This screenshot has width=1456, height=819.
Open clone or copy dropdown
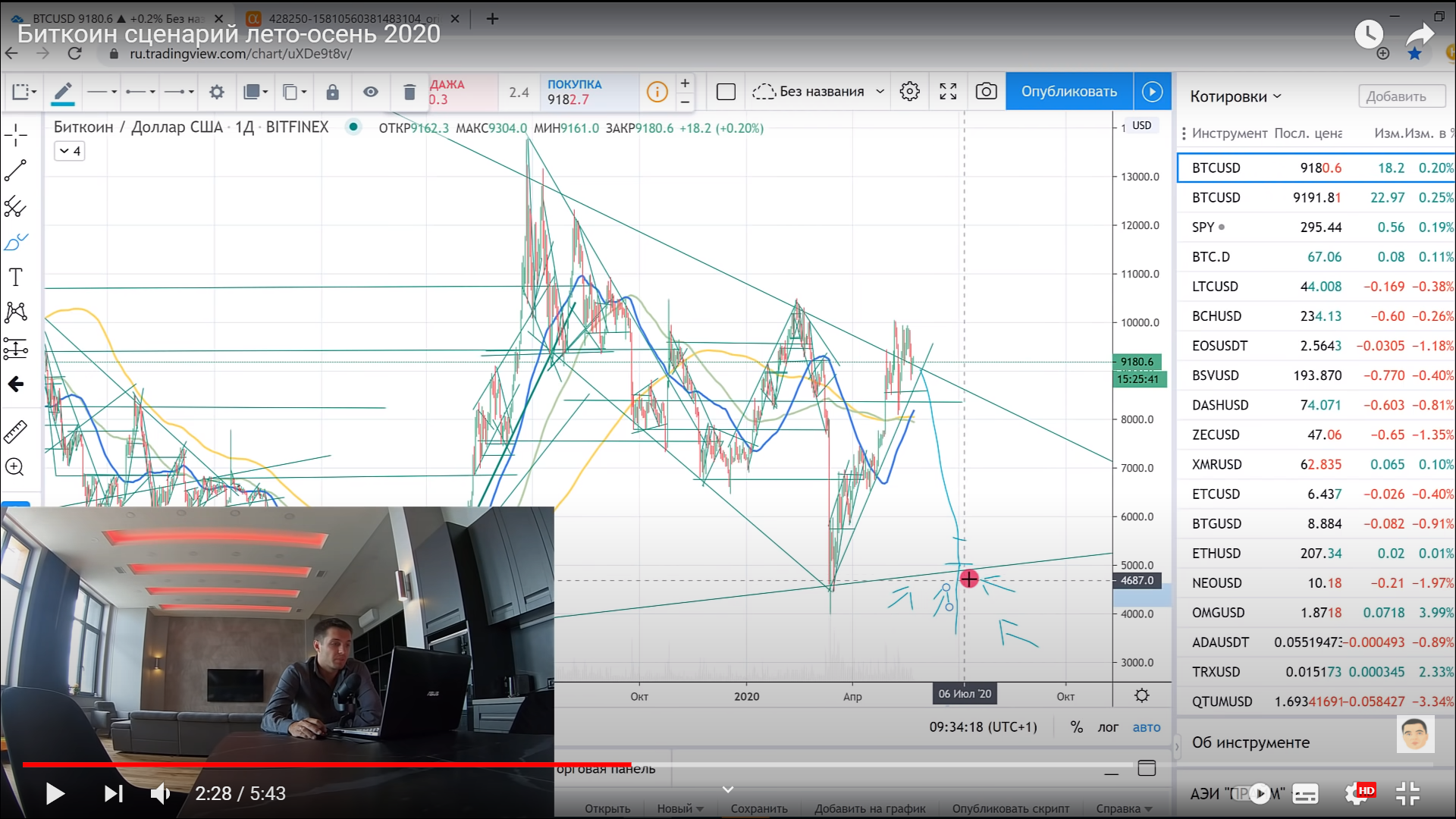294,93
